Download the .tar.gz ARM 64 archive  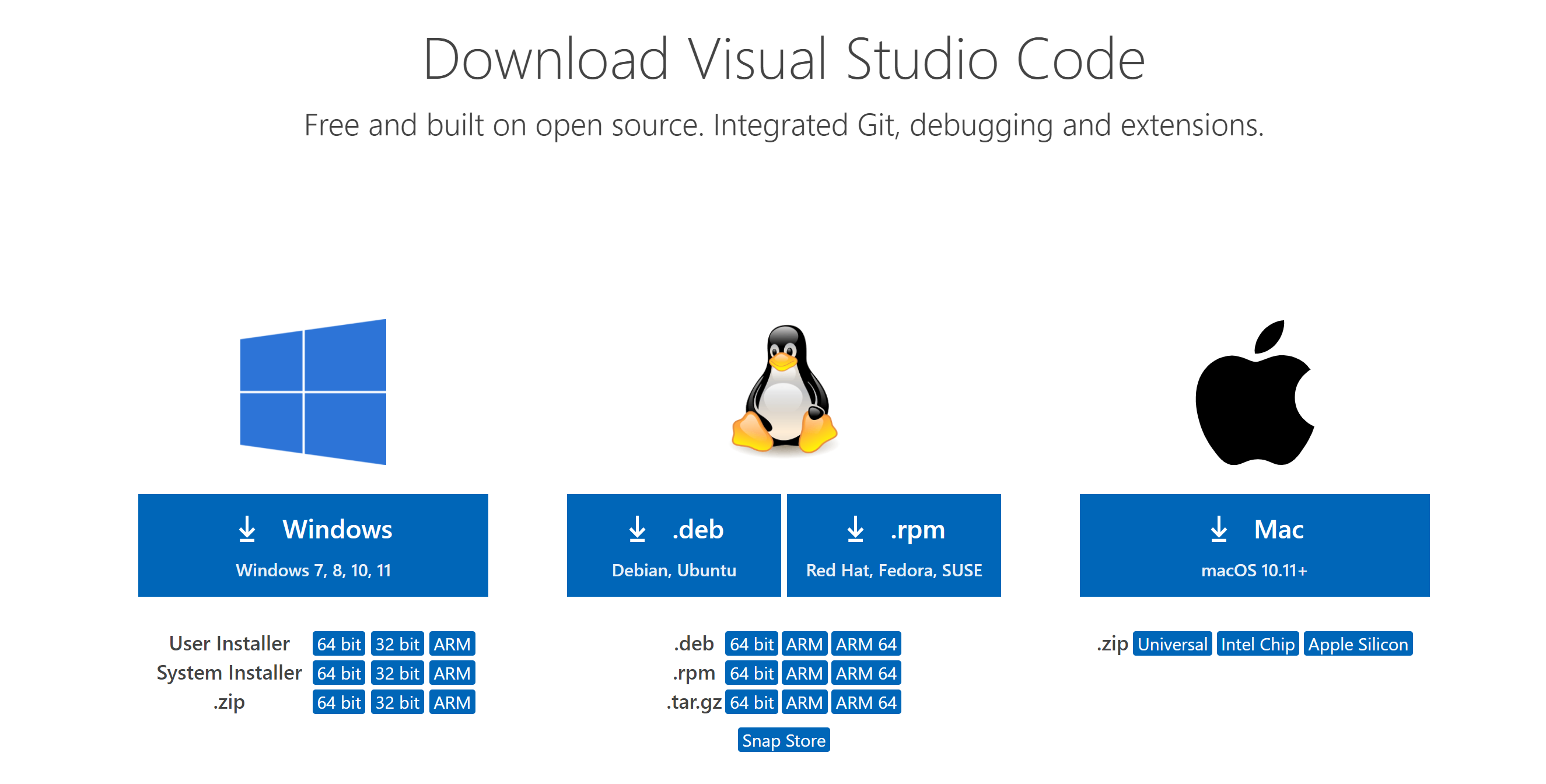click(x=865, y=702)
